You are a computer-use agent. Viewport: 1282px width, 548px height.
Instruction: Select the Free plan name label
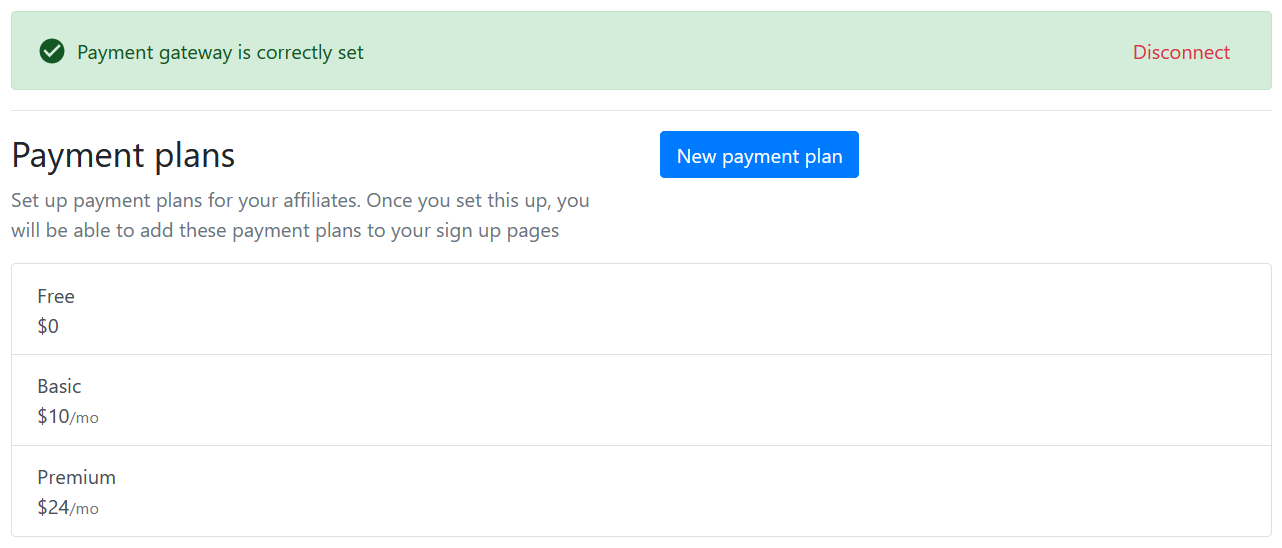point(56,296)
